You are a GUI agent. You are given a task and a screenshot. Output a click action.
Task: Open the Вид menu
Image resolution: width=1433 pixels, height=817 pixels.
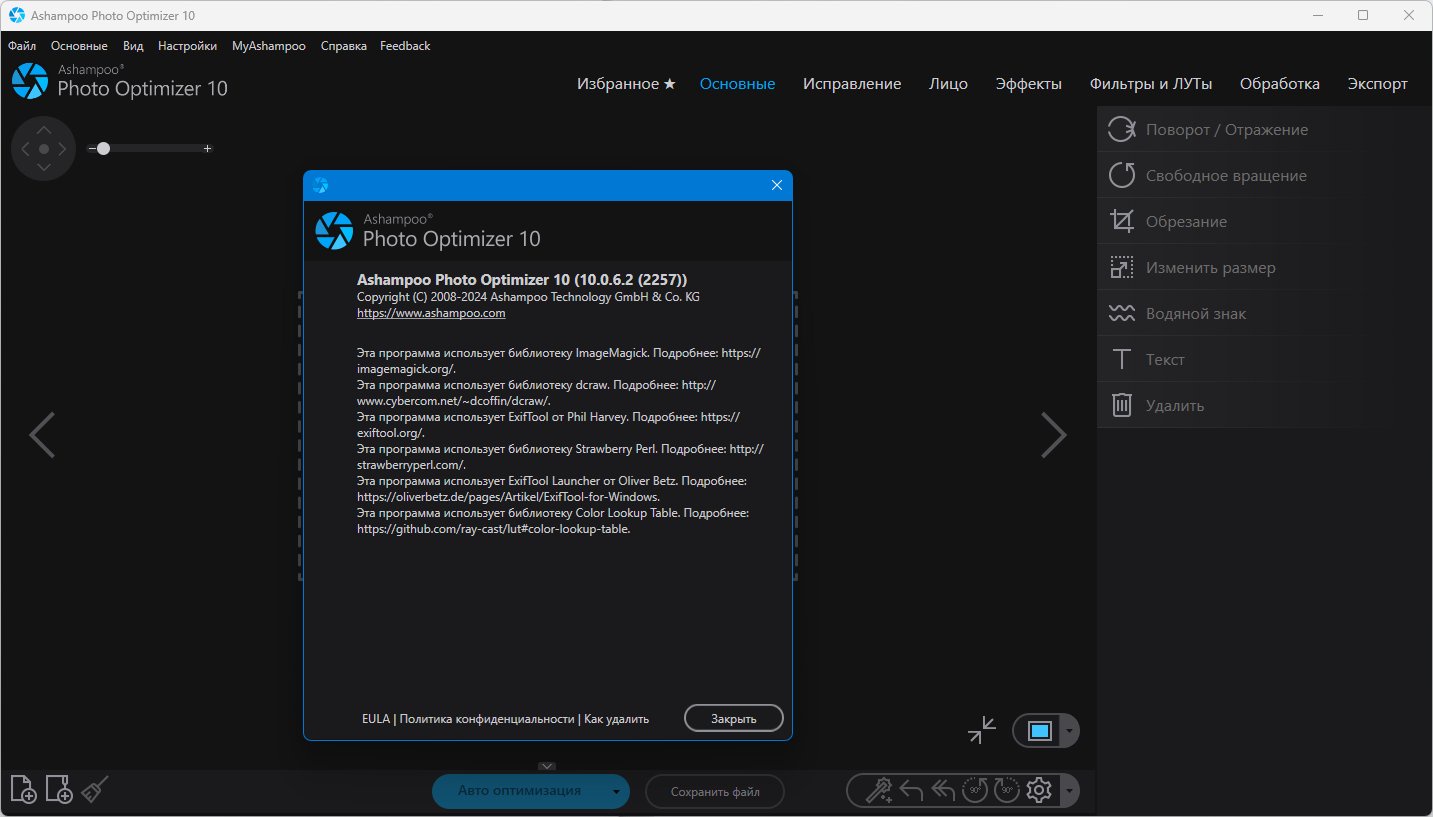[x=133, y=46]
